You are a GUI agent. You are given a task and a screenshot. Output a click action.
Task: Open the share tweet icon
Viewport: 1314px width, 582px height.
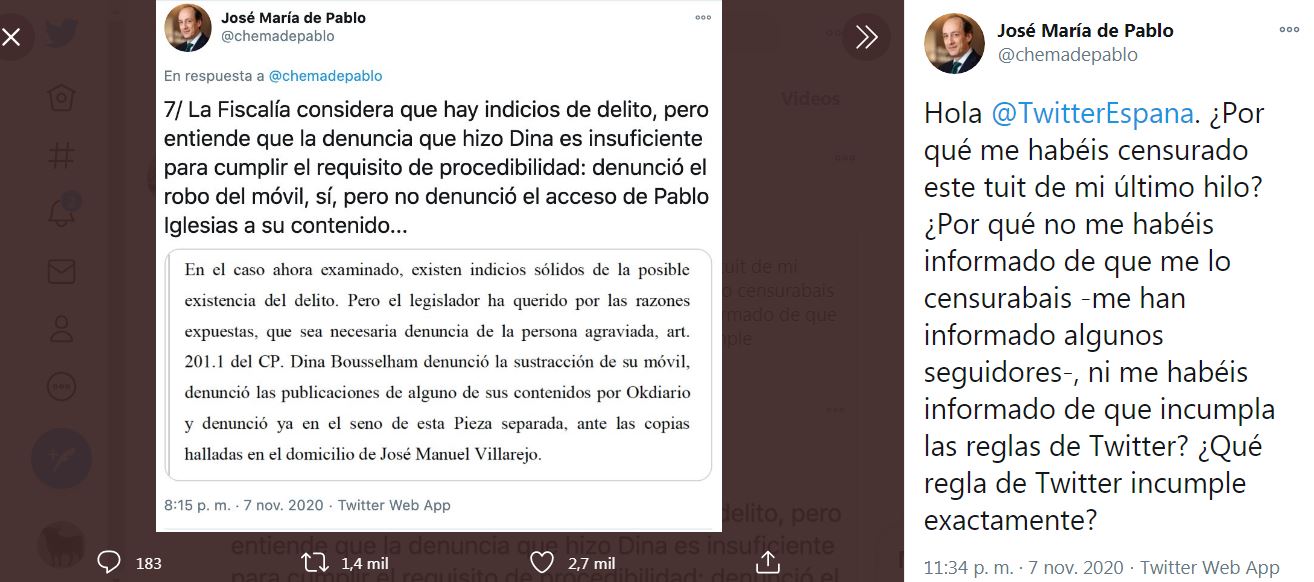pyautogui.click(x=766, y=562)
